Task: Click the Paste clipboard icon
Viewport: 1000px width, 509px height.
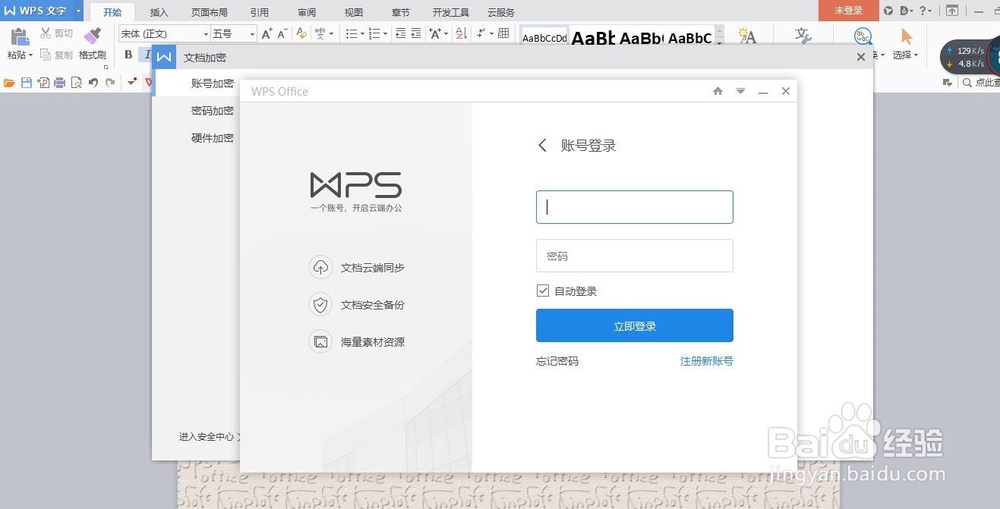Action: tap(19, 36)
